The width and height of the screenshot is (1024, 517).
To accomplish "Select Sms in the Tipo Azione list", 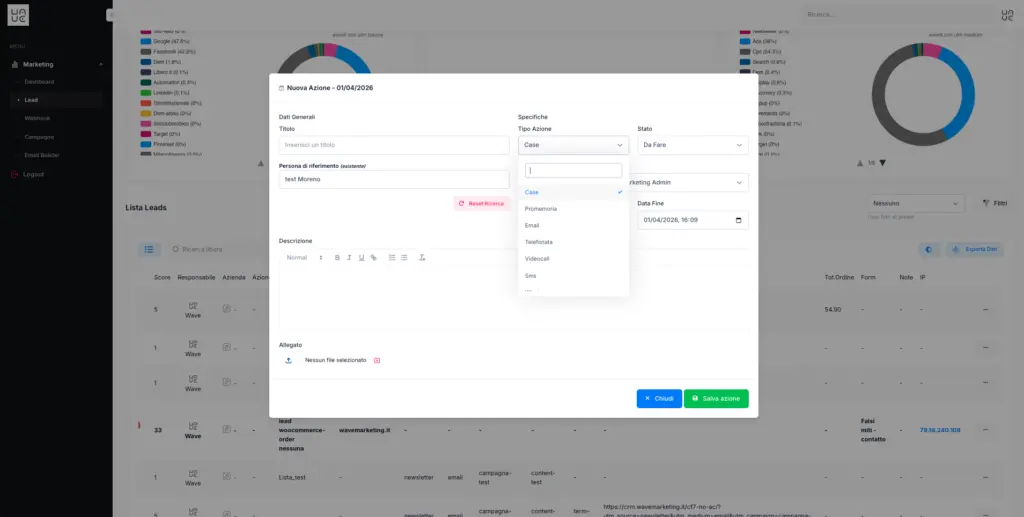I will [573, 276].
